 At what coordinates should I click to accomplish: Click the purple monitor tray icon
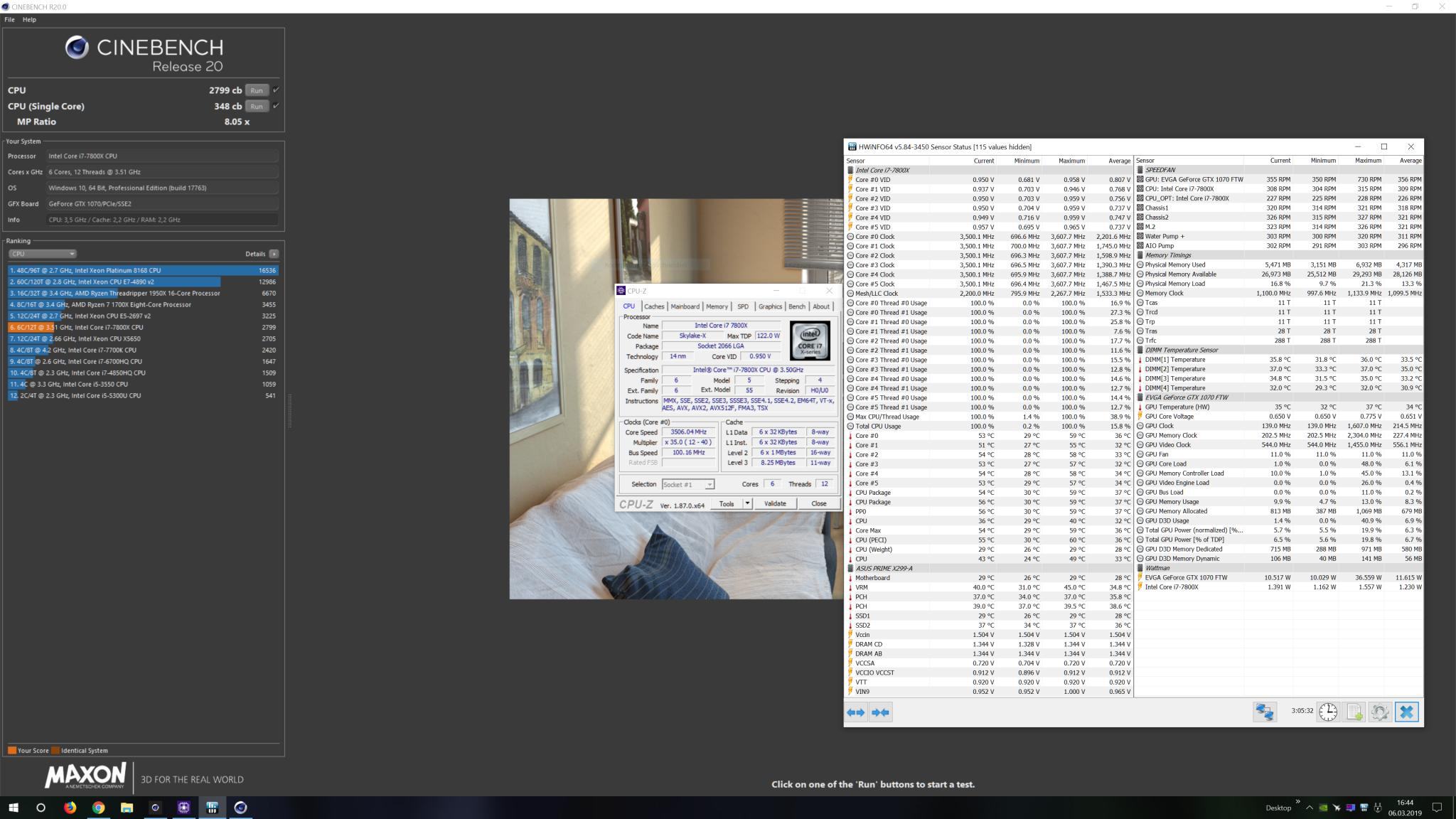(1351, 808)
